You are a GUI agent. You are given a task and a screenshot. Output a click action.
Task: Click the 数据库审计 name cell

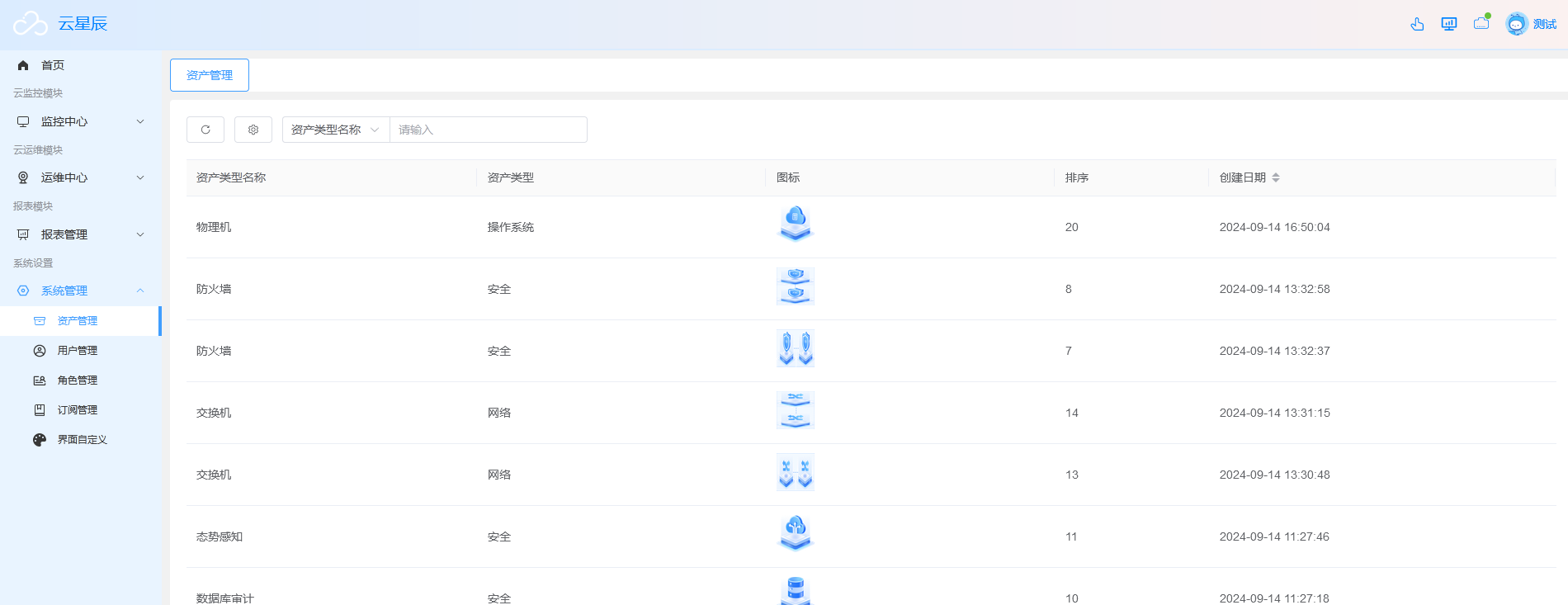[225, 598]
